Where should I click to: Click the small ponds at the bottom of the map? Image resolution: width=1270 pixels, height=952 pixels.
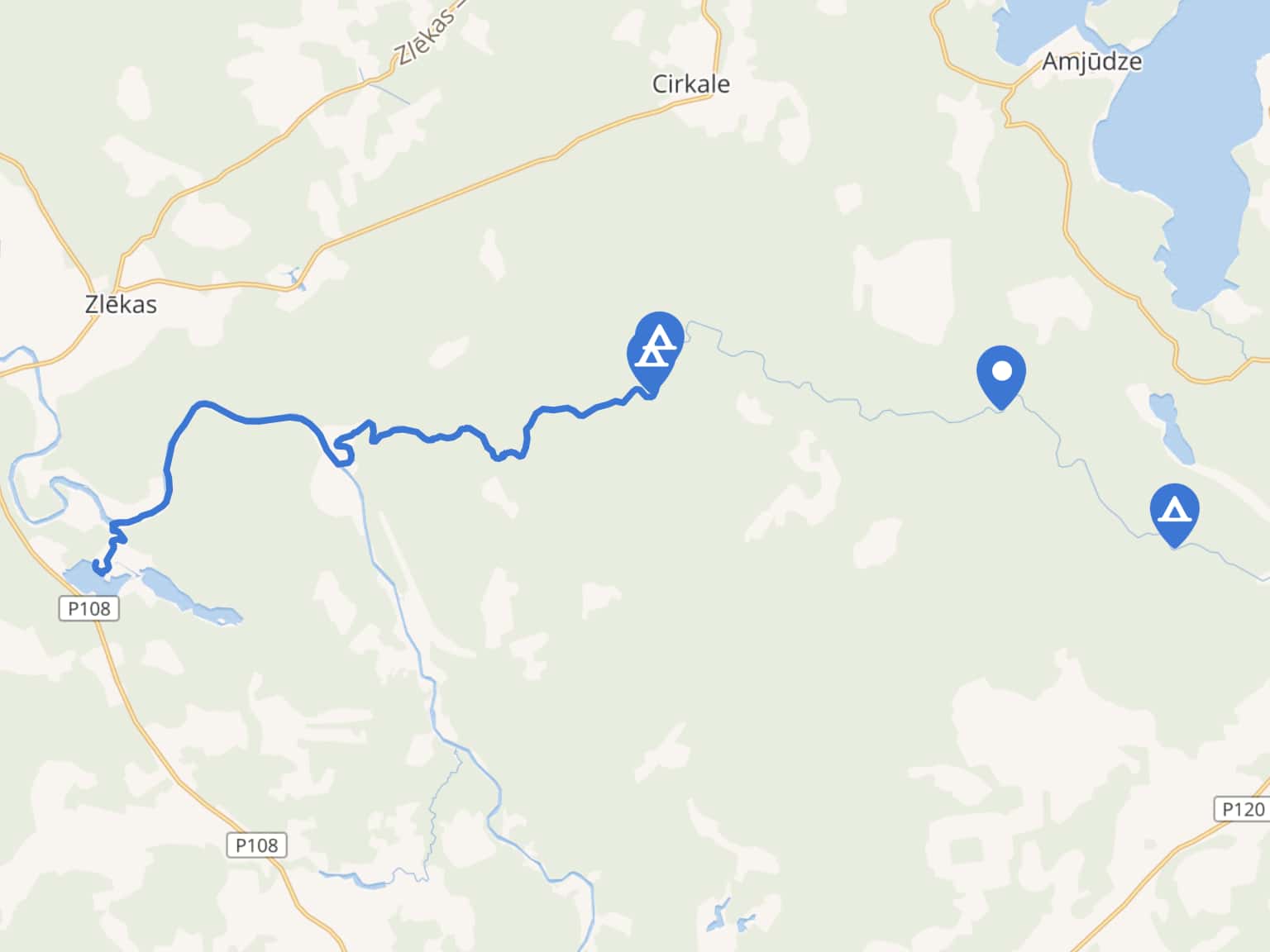point(728,916)
